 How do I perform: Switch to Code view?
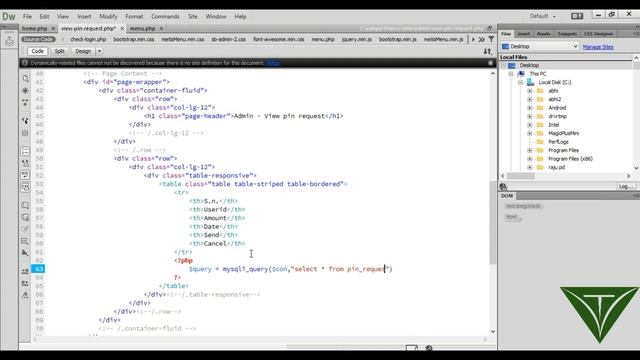pos(38,51)
